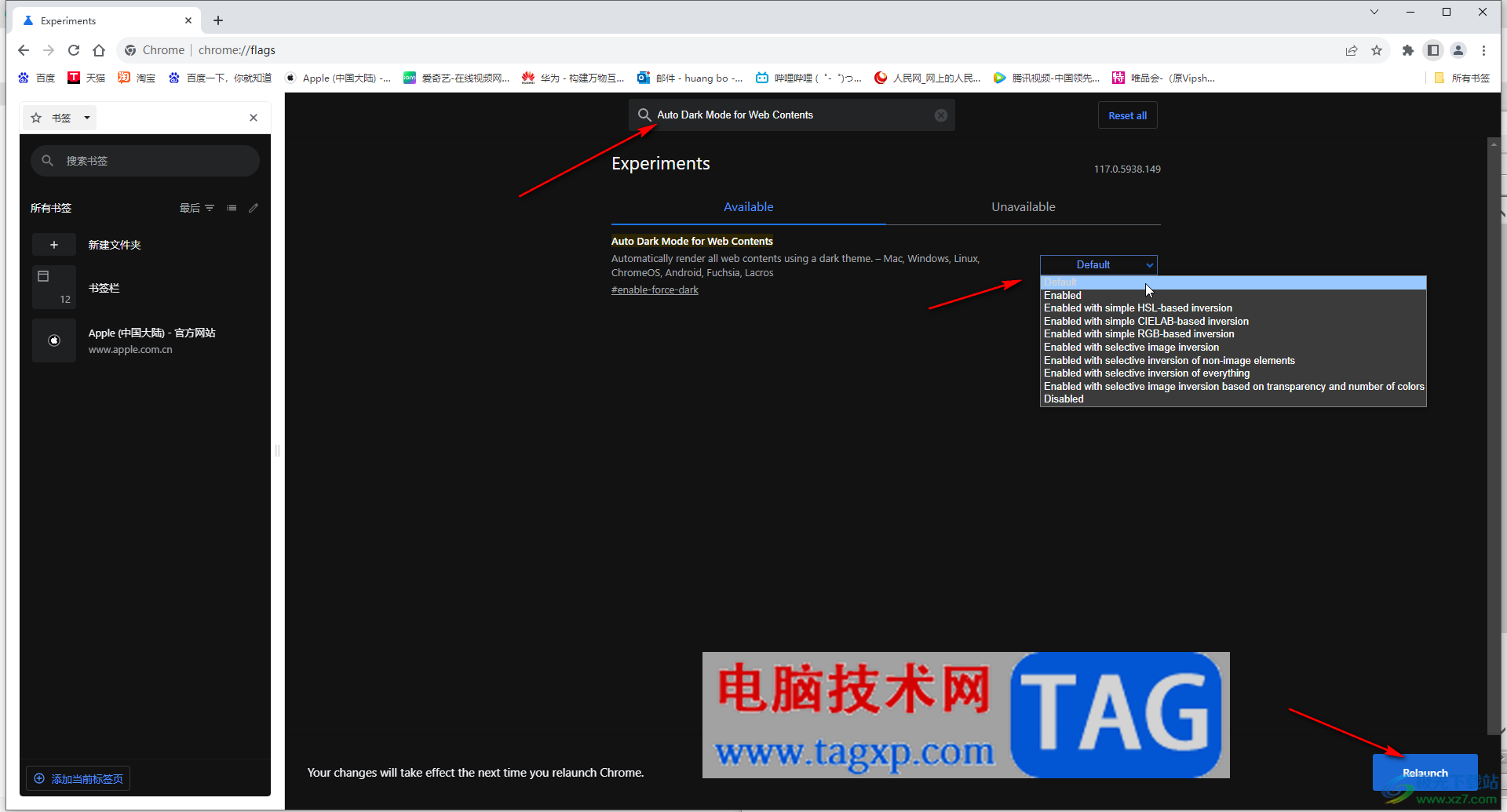Screen dimensions: 1507x812
Task: Click the browser forward arrow
Action: tap(49, 50)
